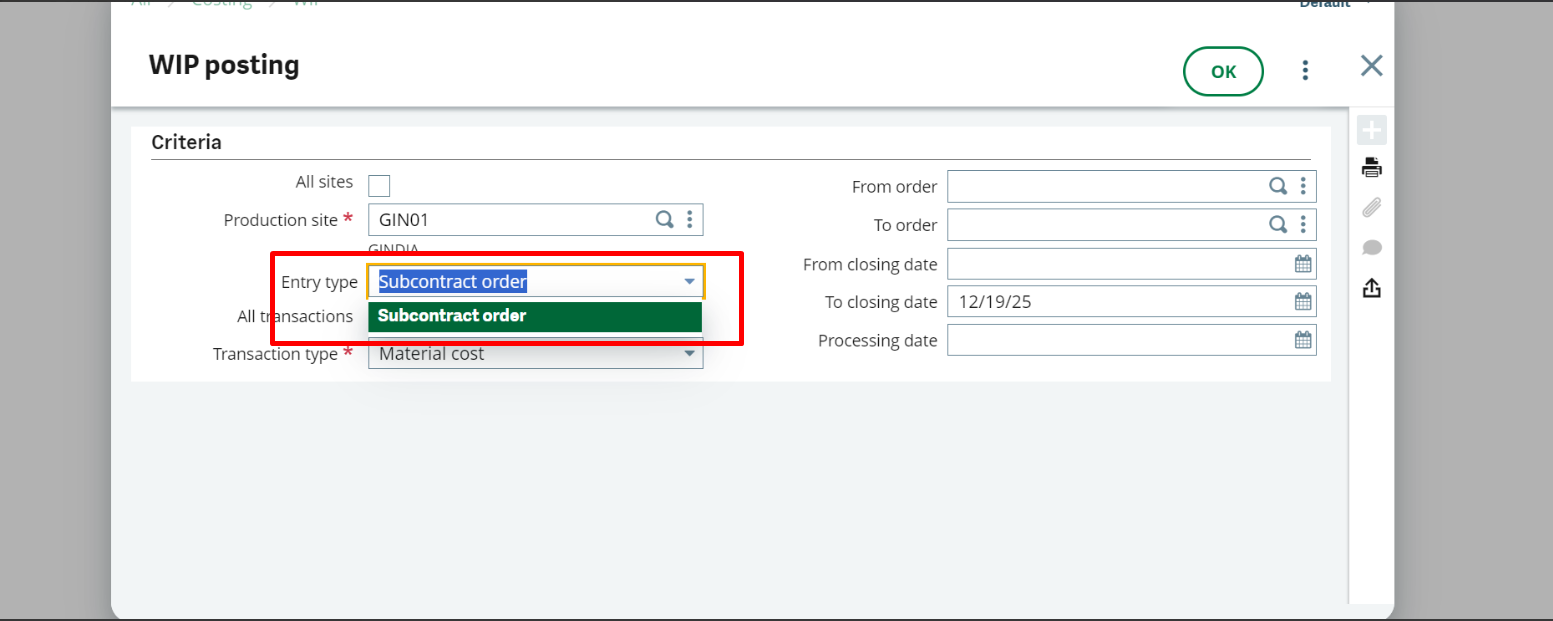The width and height of the screenshot is (1553, 621).
Task: Open From order lookup magnifier icon
Action: click(x=1278, y=186)
